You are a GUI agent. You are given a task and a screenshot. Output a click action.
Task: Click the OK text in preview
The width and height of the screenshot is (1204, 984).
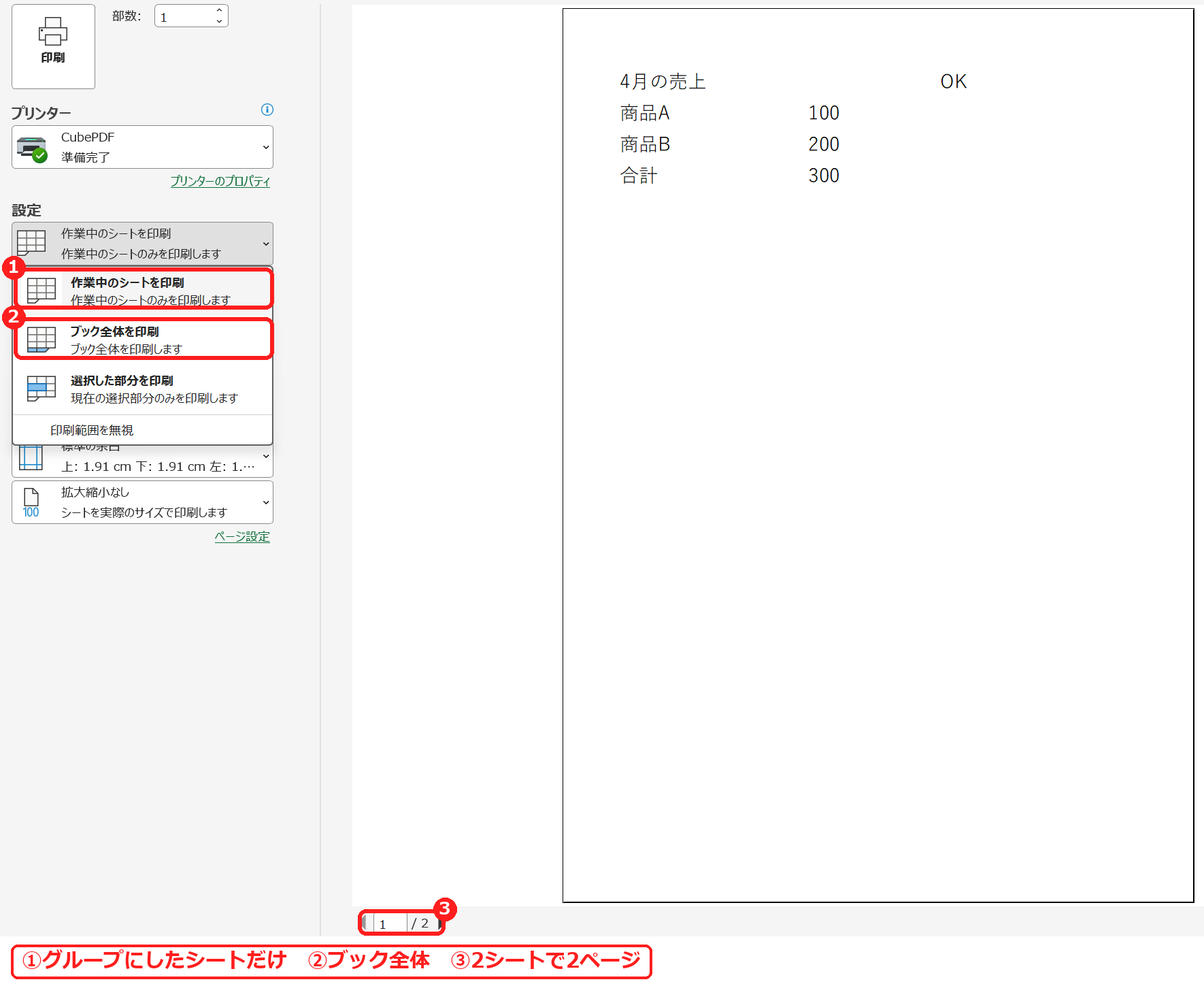[x=953, y=82]
